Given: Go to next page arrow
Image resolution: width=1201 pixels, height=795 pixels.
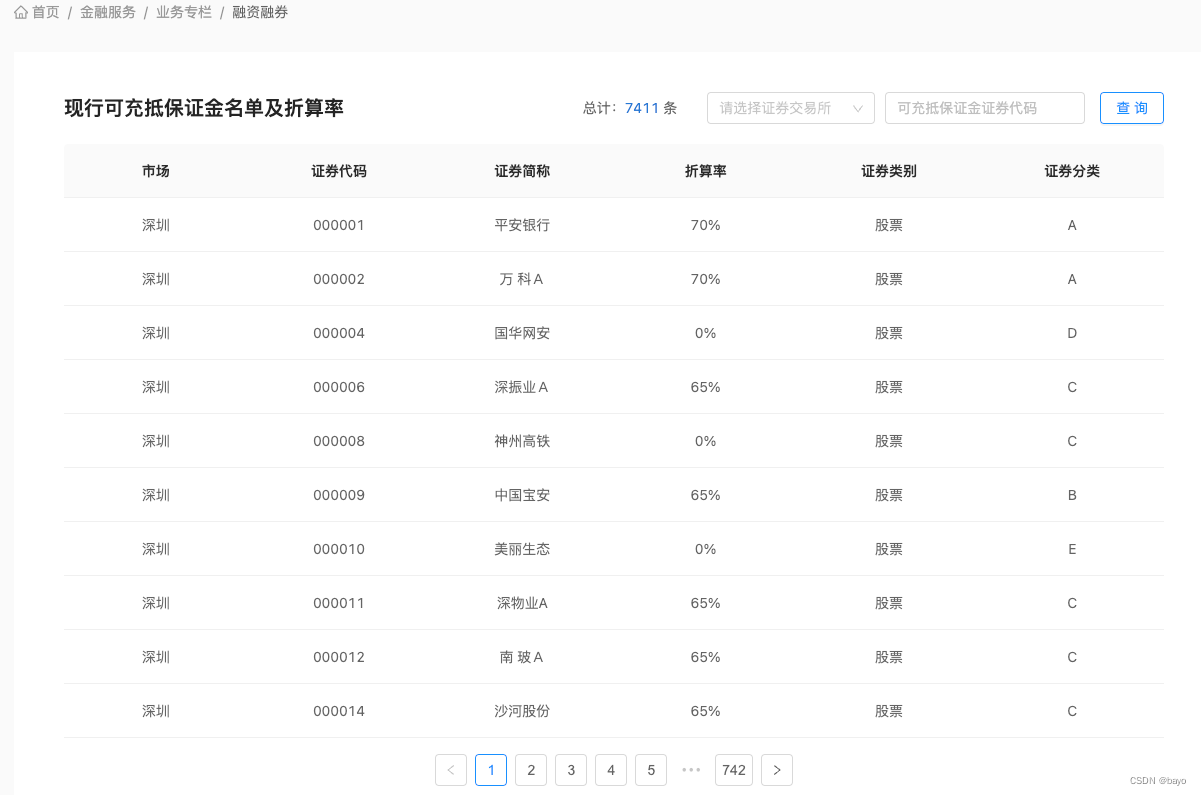Looking at the screenshot, I should pos(777,770).
